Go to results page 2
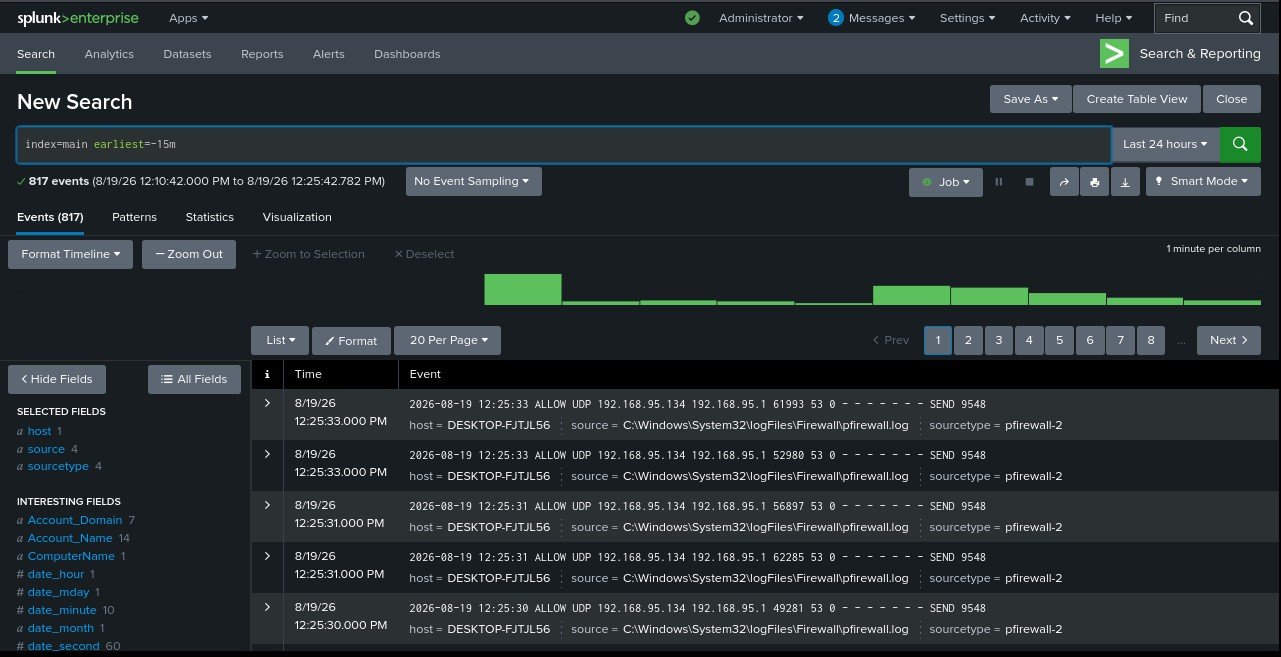1281x657 pixels. 968,340
